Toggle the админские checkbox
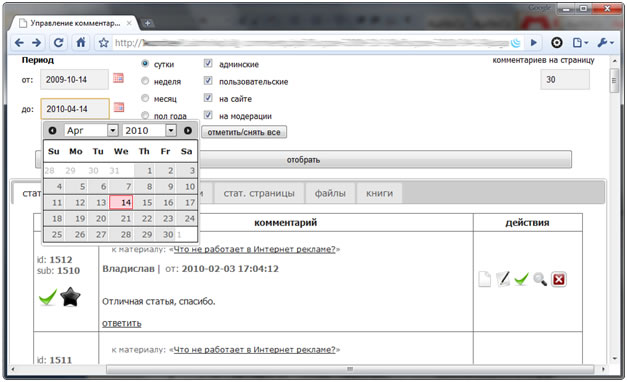 tap(208, 63)
